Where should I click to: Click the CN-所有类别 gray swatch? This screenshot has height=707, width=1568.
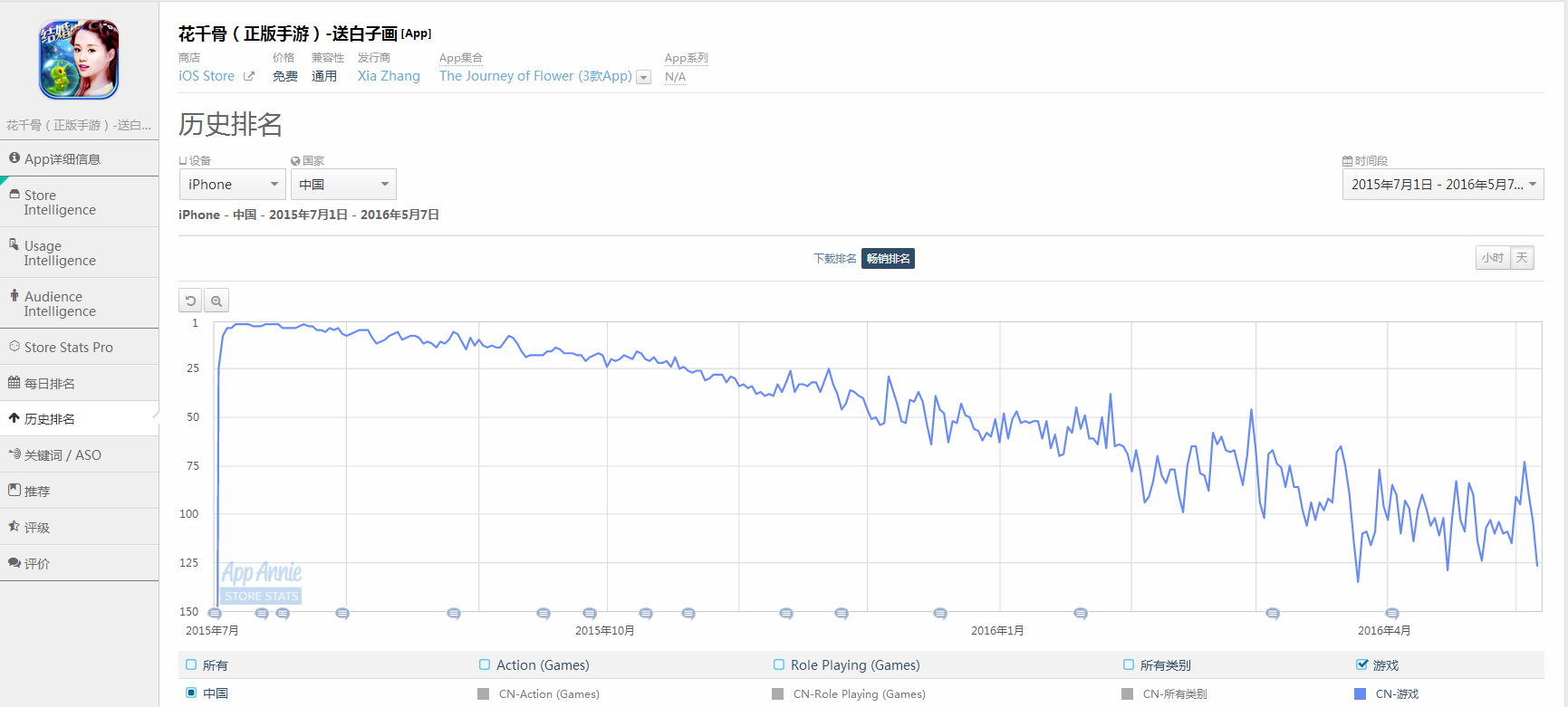pyautogui.click(x=1127, y=694)
